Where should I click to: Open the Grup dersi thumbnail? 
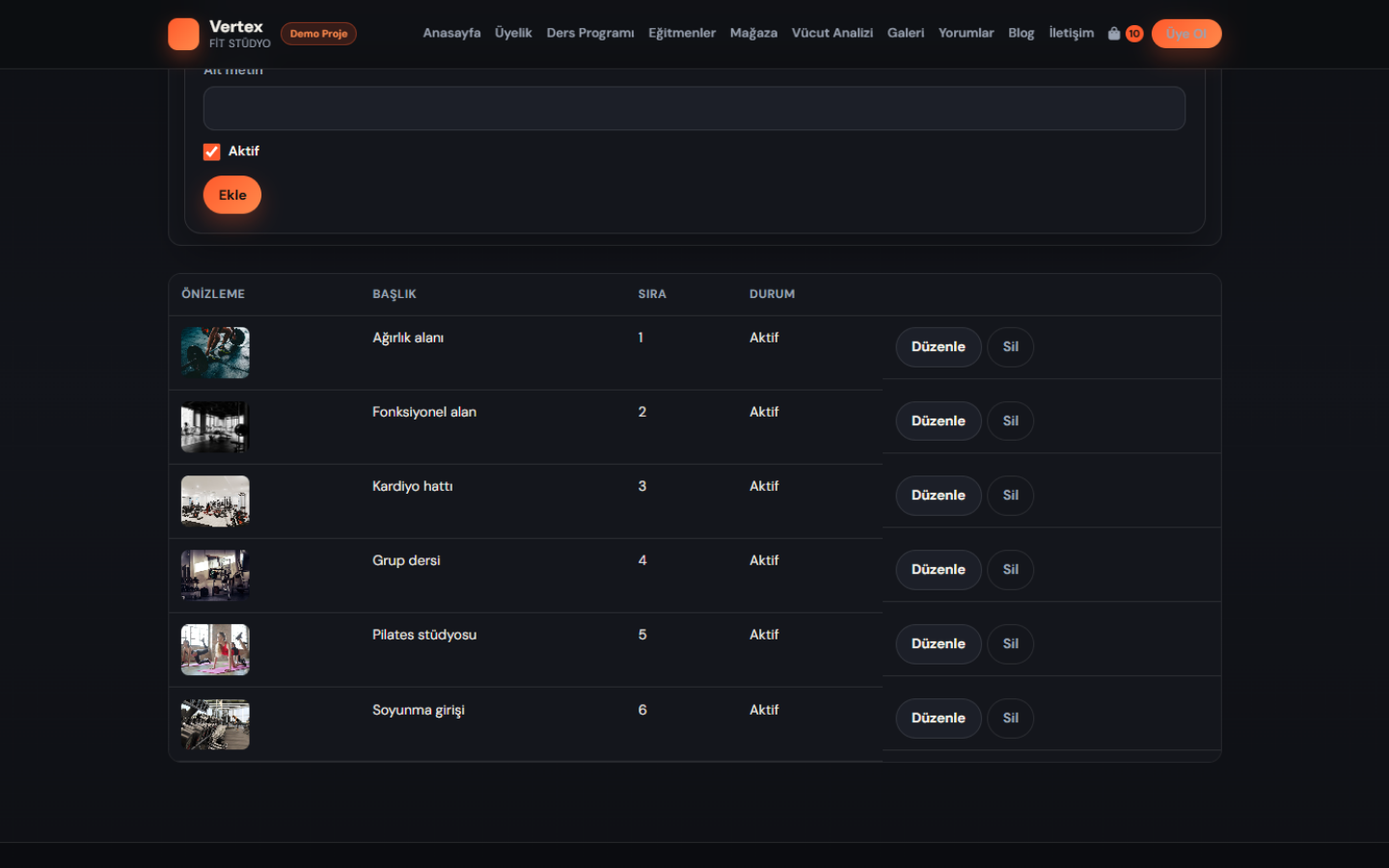[215, 575]
